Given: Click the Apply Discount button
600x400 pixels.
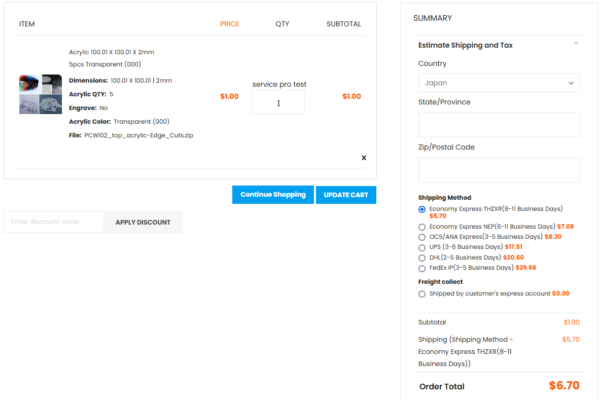Looking at the screenshot, I should pos(143,222).
